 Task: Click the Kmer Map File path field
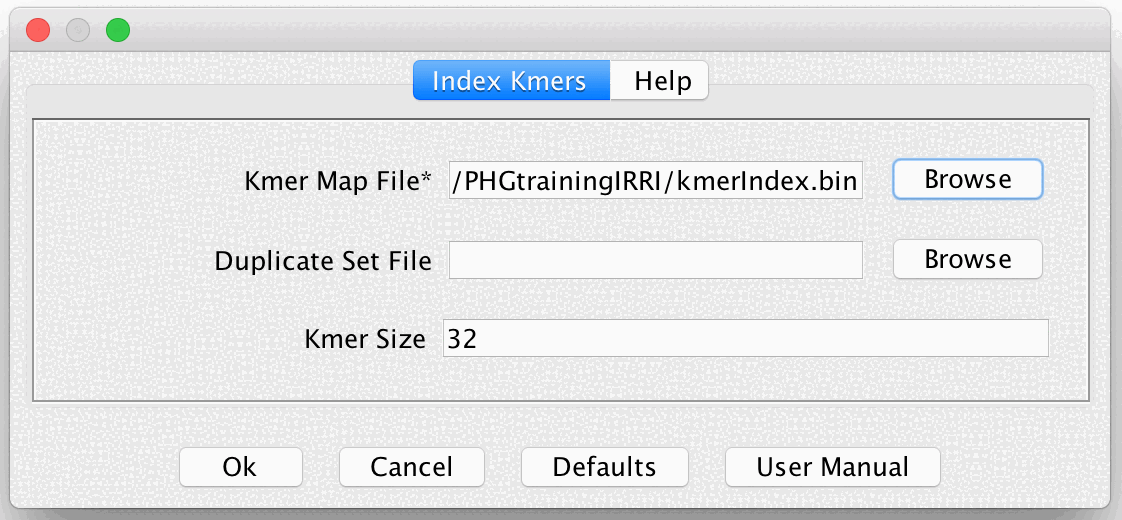(655, 180)
